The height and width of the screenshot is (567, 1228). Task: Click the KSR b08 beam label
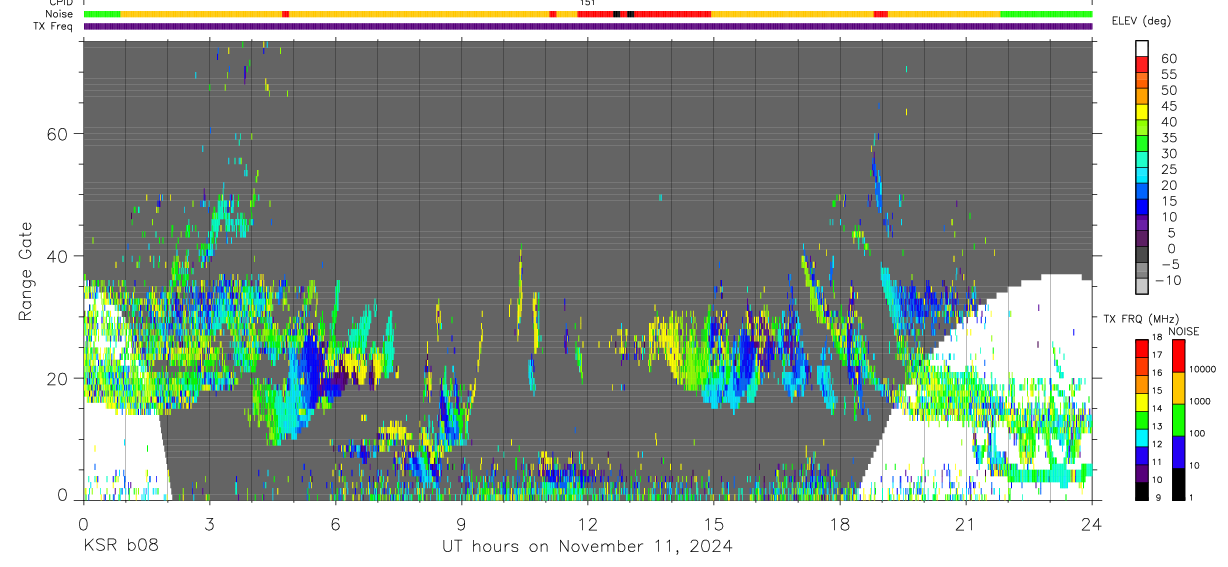click(120, 546)
